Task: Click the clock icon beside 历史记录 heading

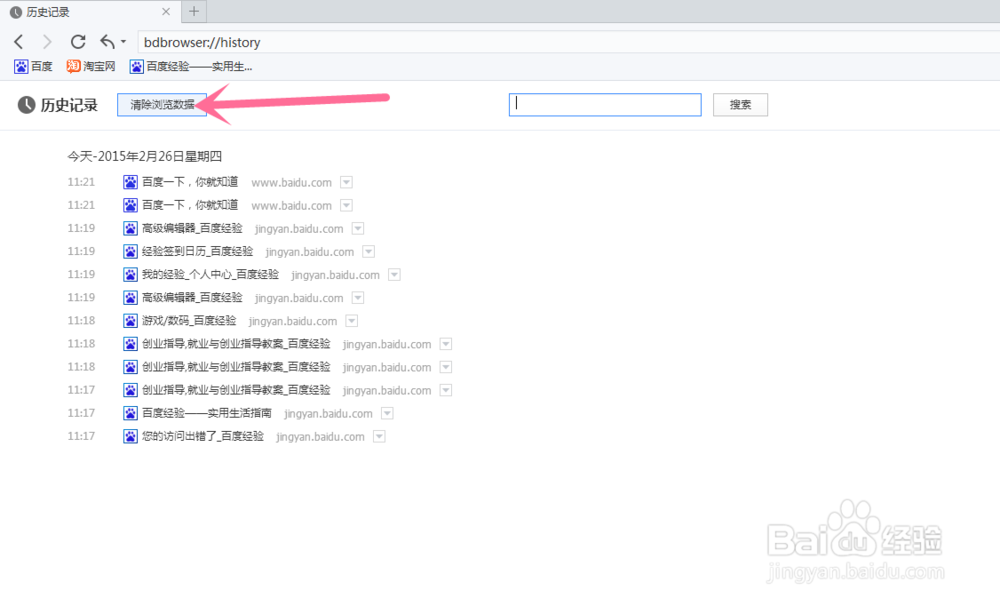Action: (x=26, y=105)
